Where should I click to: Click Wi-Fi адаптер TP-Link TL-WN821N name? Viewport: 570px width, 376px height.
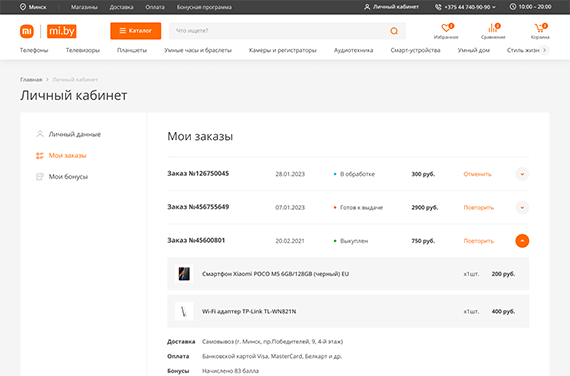(249, 311)
